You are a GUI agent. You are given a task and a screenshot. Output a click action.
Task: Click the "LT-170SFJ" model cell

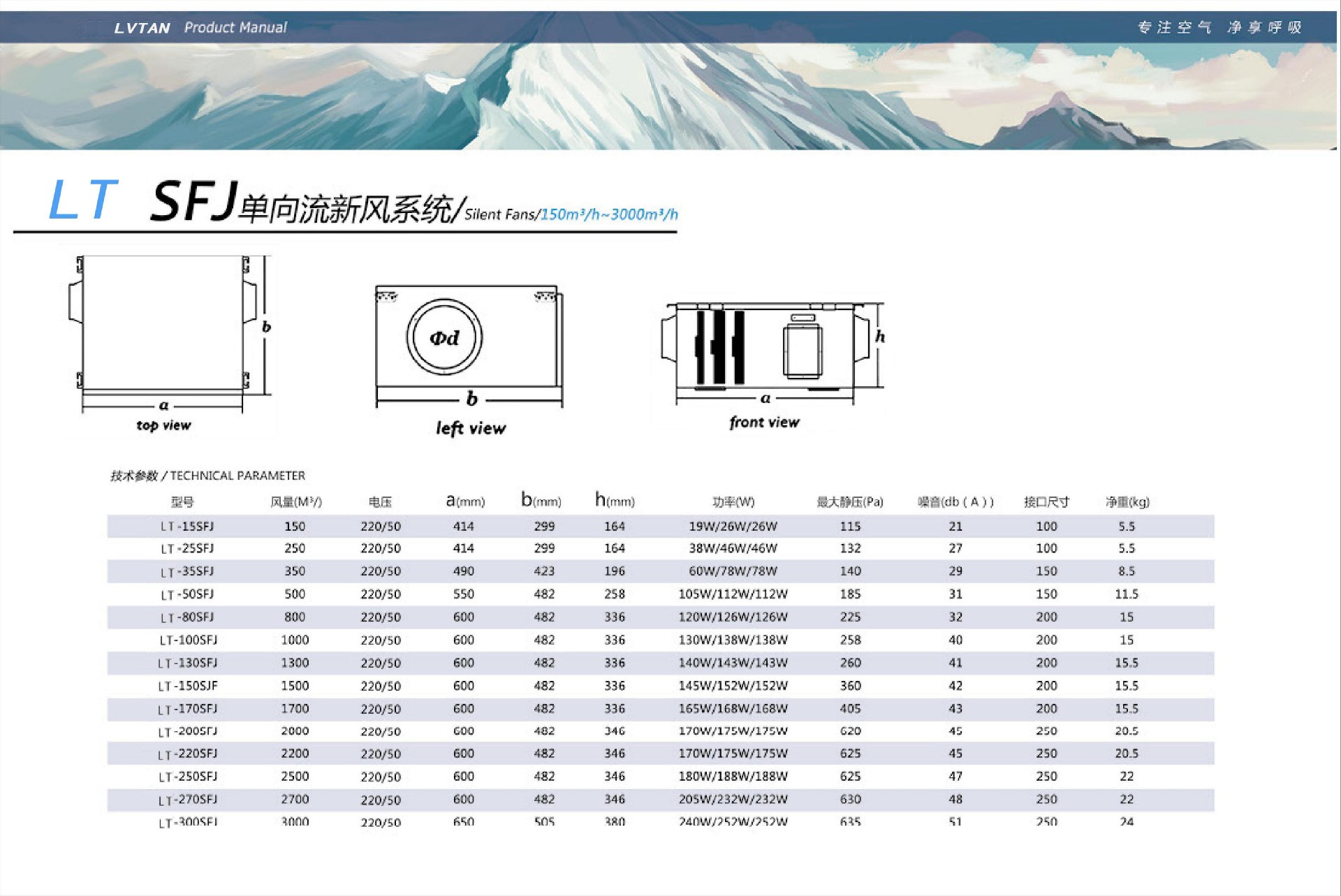(x=188, y=710)
